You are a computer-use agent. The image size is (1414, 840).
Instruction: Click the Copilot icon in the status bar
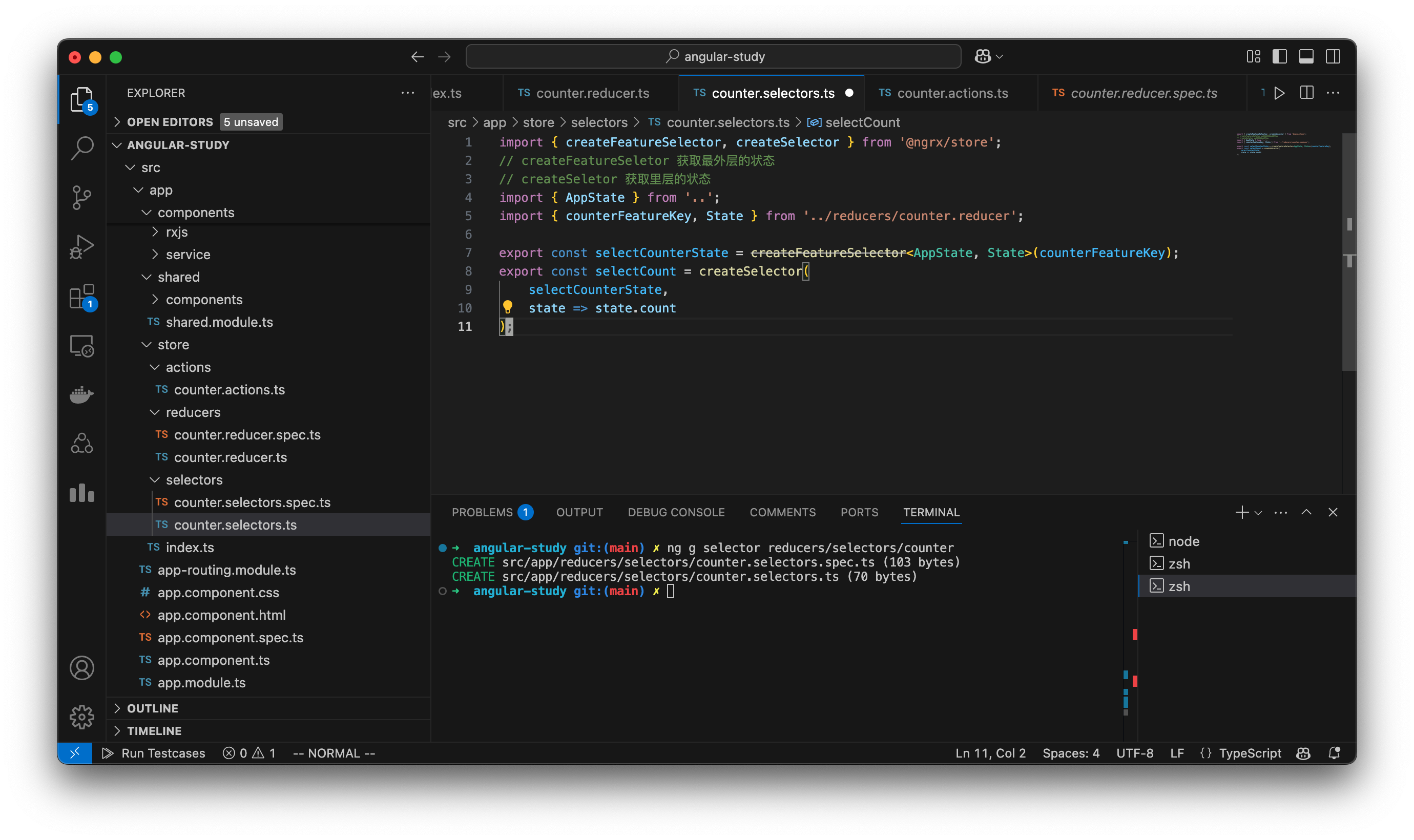[1303, 753]
